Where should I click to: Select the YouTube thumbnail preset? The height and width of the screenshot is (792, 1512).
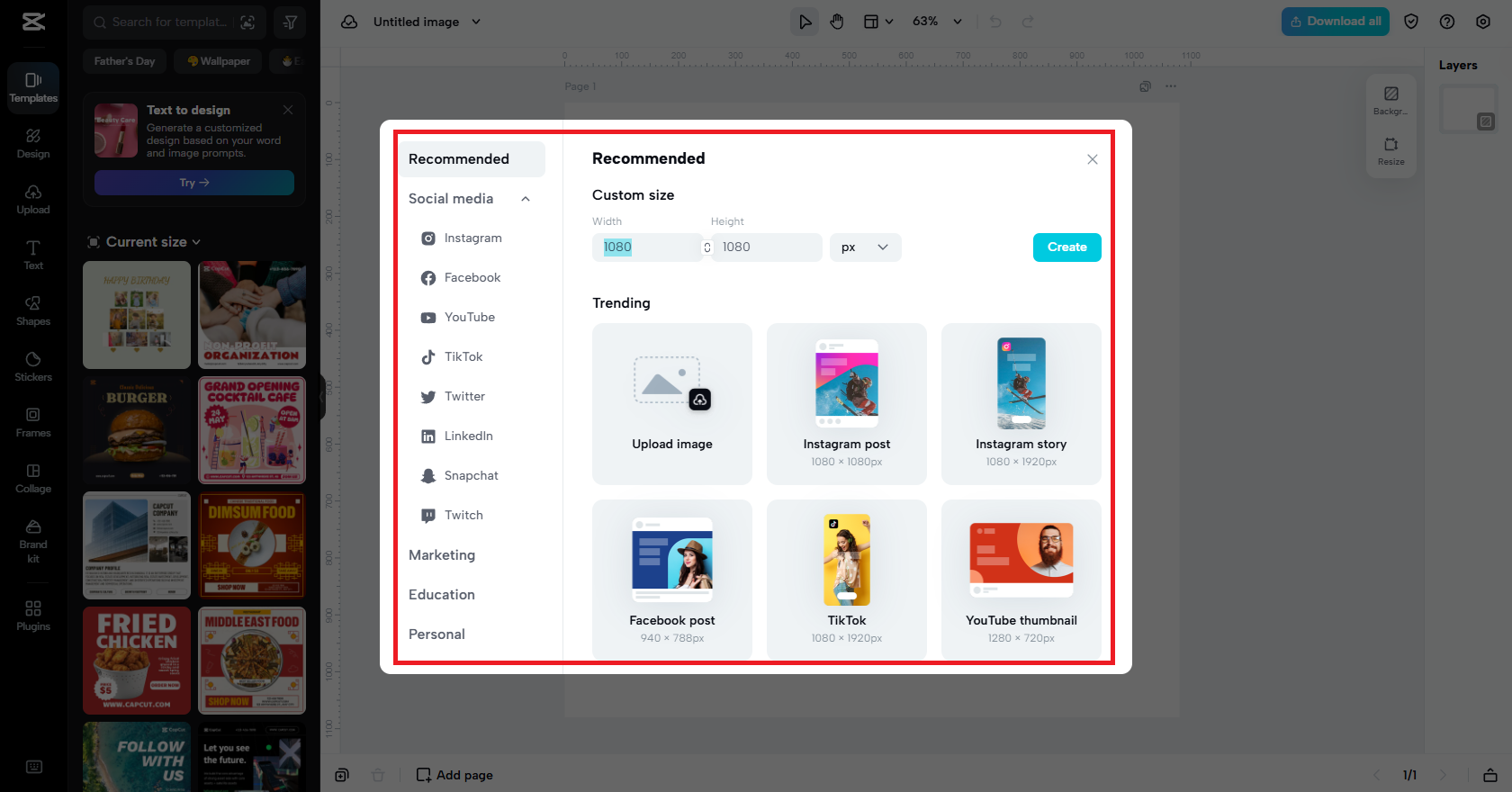click(1021, 580)
